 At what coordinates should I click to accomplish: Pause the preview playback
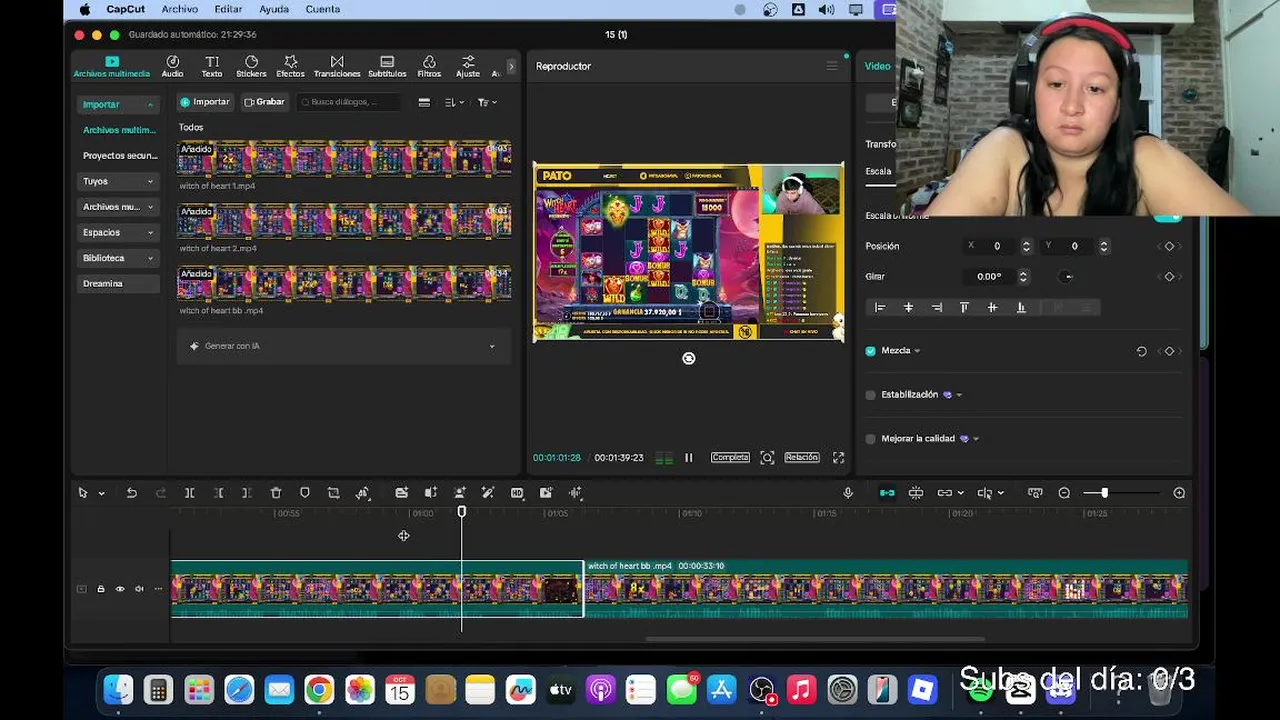click(x=689, y=458)
